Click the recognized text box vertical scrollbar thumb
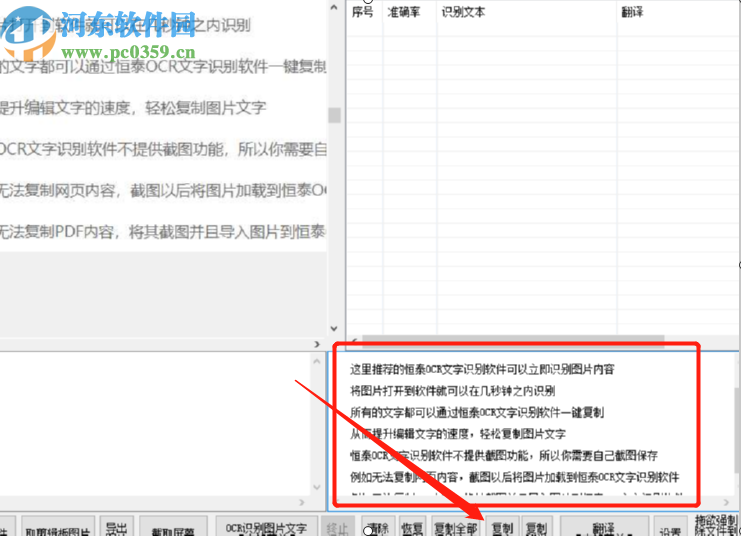 (x=738, y=429)
